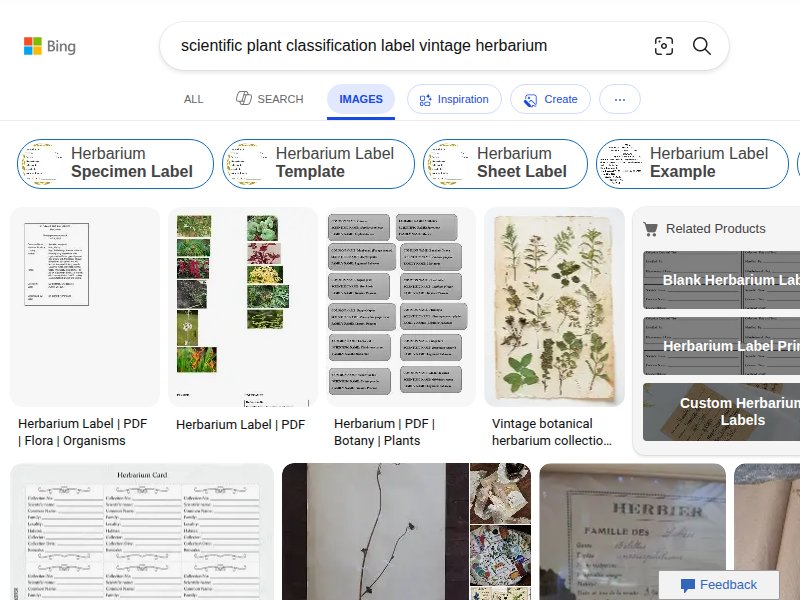Open the Herbarium Label Template suggestion
This screenshot has width=800, height=600.
click(x=318, y=163)
